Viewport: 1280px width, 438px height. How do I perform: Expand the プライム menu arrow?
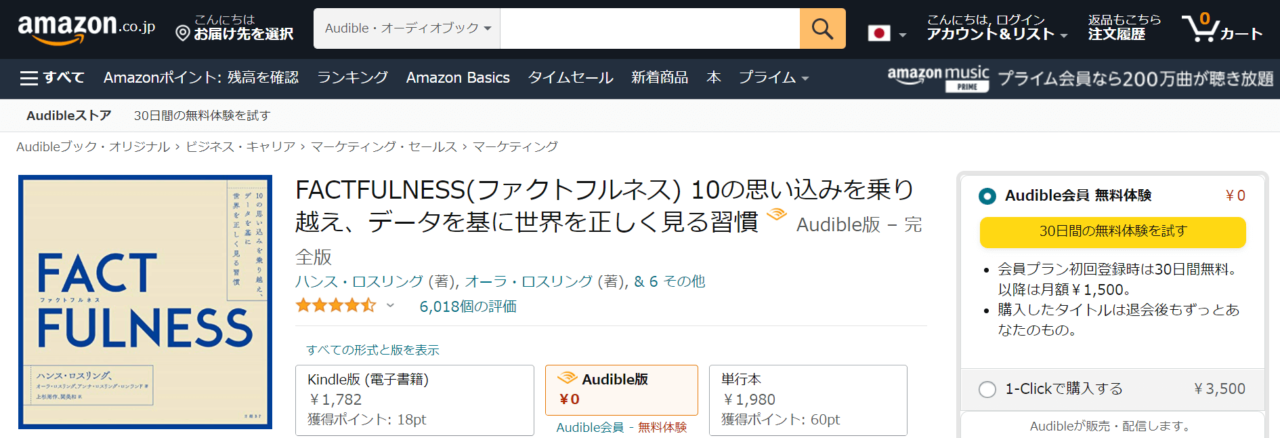click(x=805, y=78)
